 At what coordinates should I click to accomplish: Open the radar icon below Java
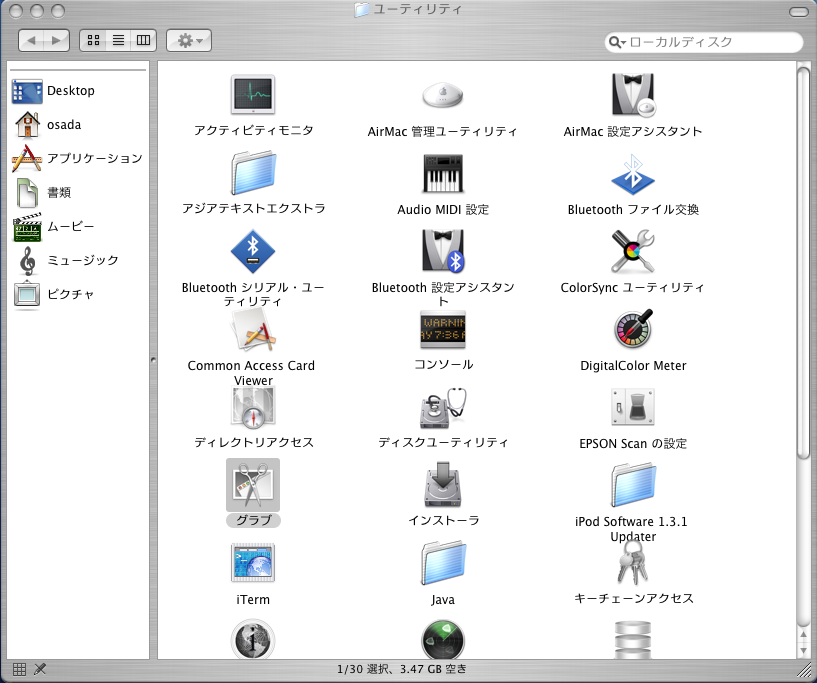click(442, 639)
